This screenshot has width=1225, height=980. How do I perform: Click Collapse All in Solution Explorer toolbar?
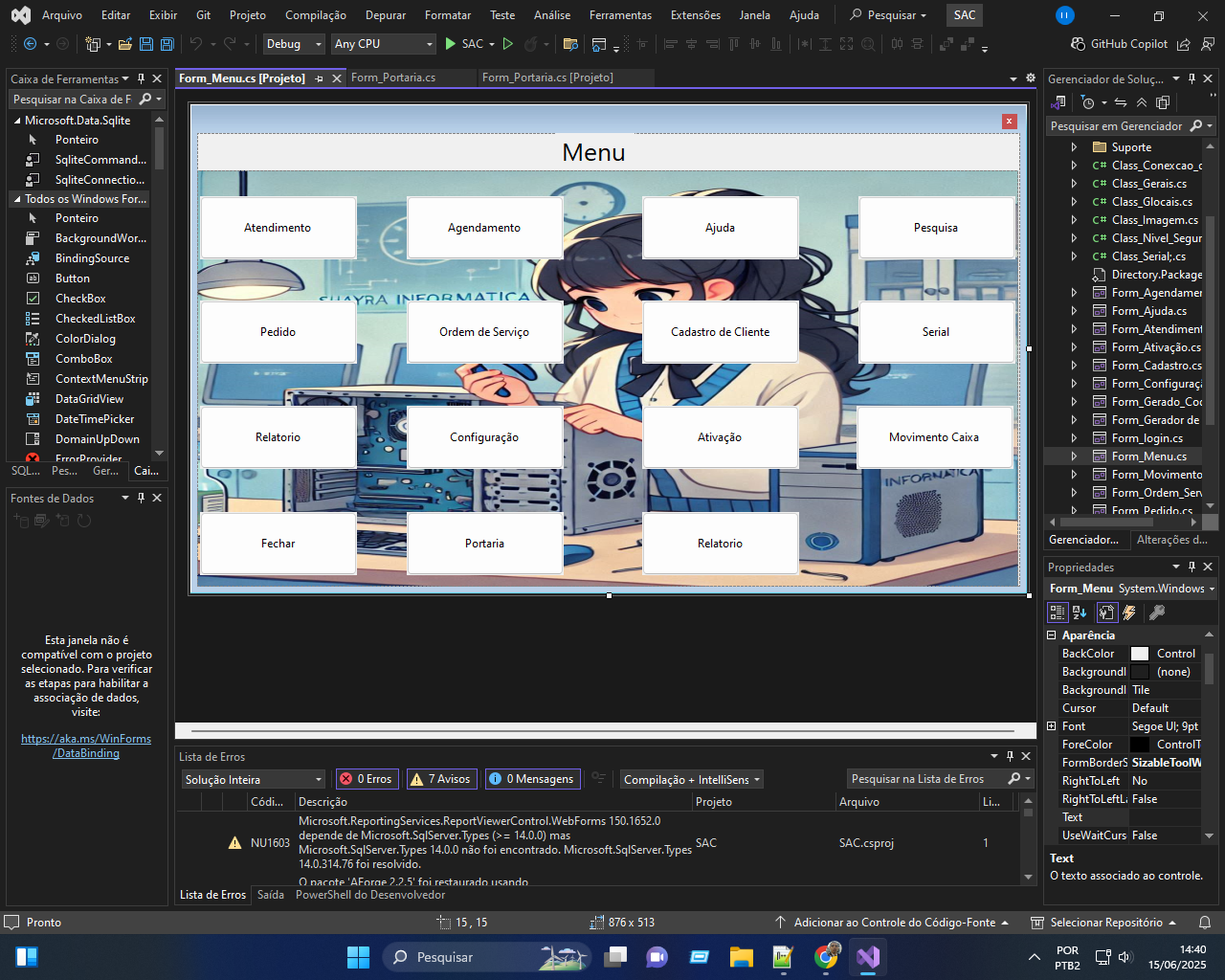(1142, 102)
